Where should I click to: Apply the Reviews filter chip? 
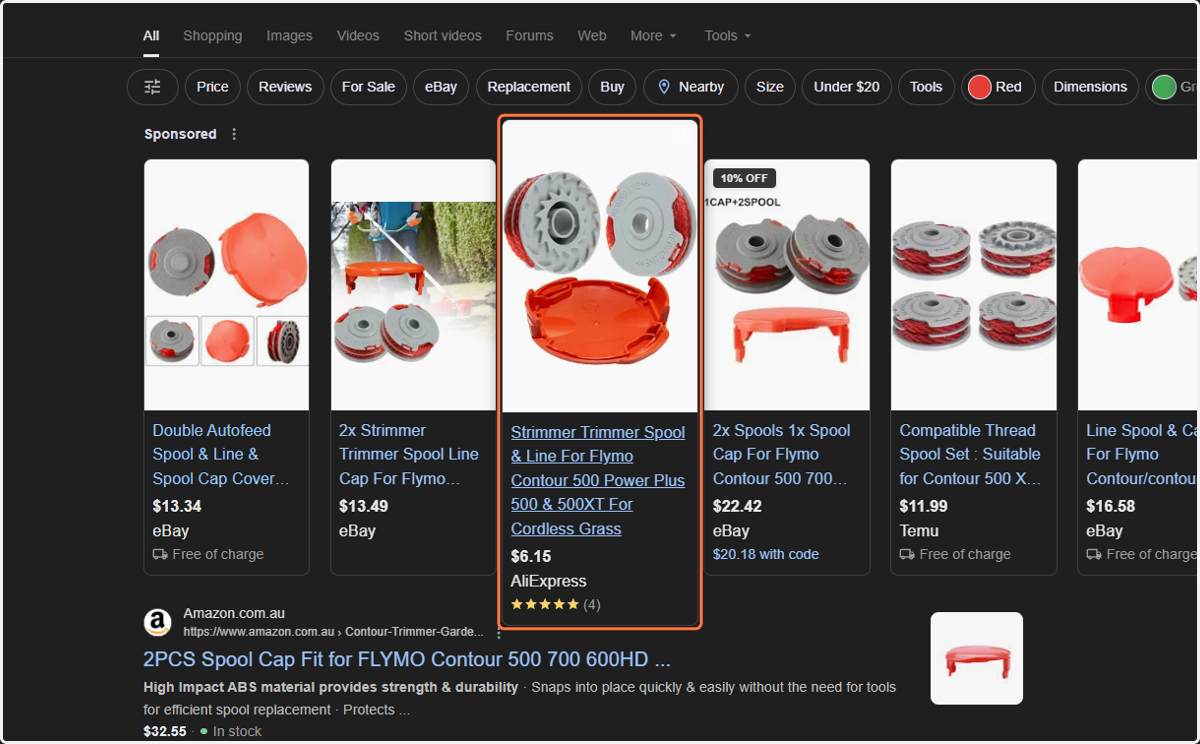pos(285,87)
